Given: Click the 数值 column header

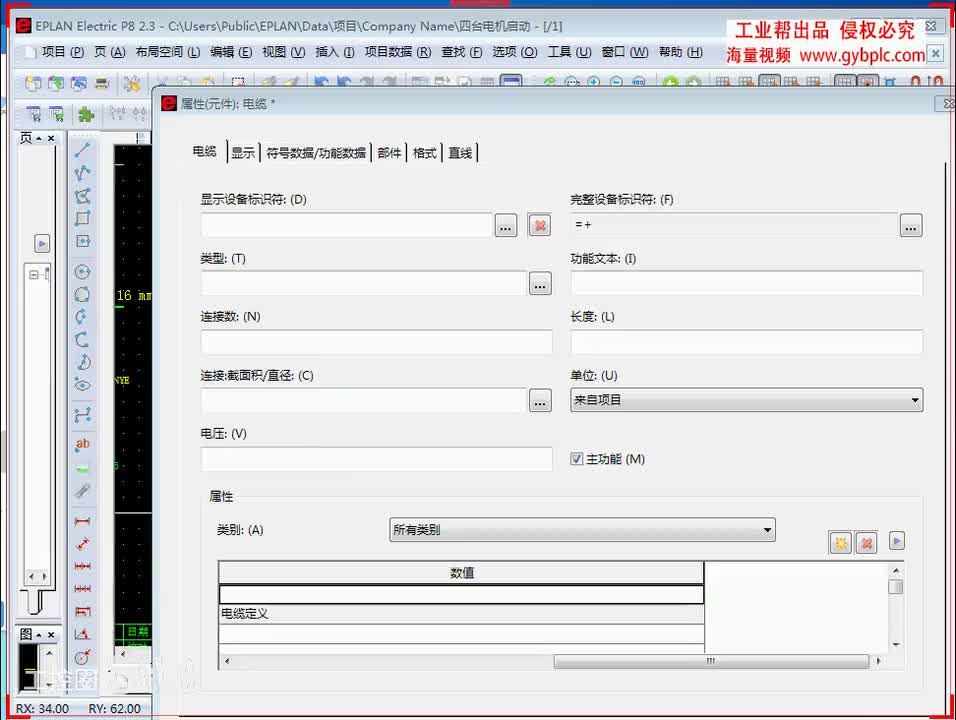Looking at the screenshot, I should coord(461,573).
